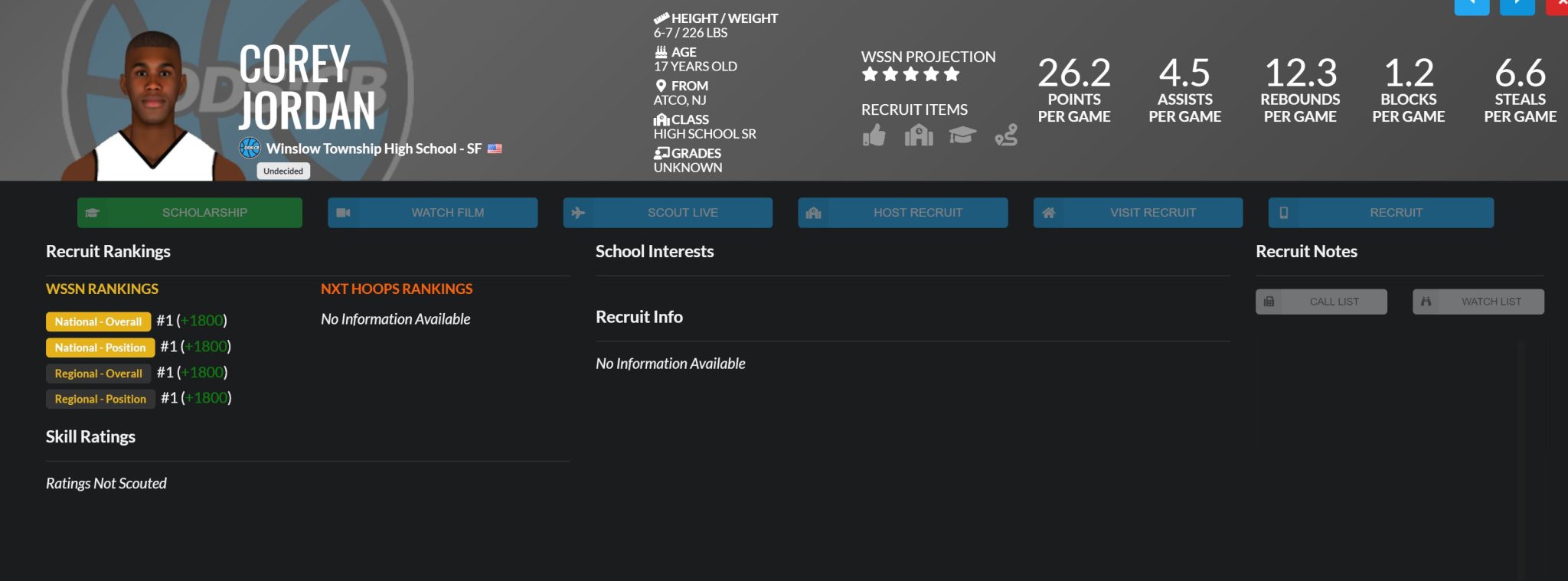The width and height of the screenshot is (1568, 581).
Task: Click the map route recruit item icon
Action: [1006, 135]
